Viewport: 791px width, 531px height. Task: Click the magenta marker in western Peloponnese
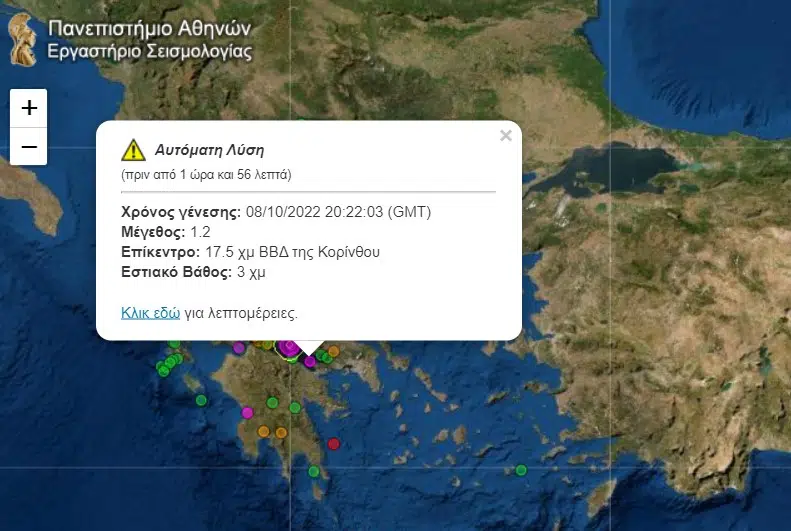click(247, 413)
